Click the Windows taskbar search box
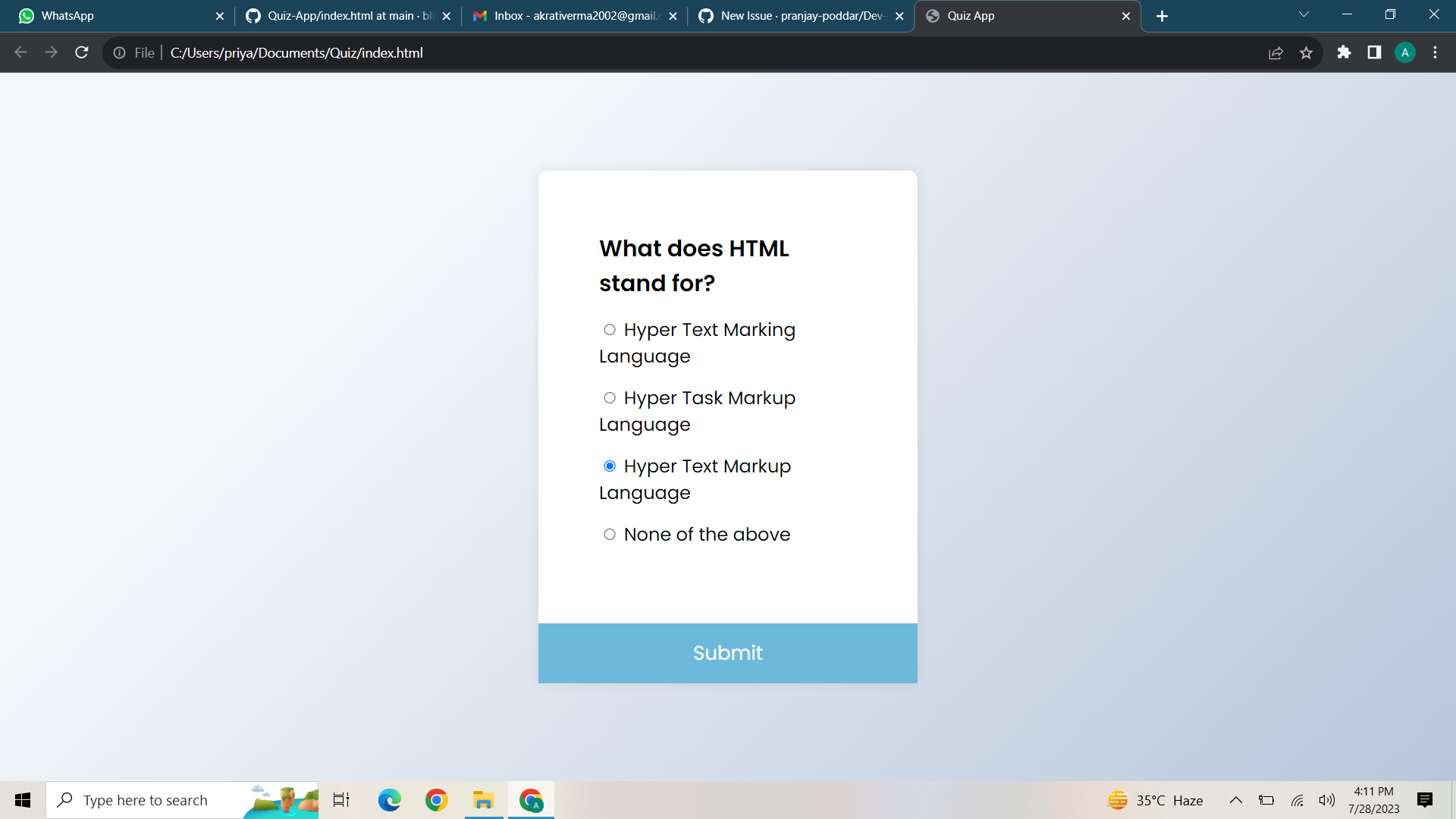The width and height of the screenshot is (1456, 819). tap(152, 800)
